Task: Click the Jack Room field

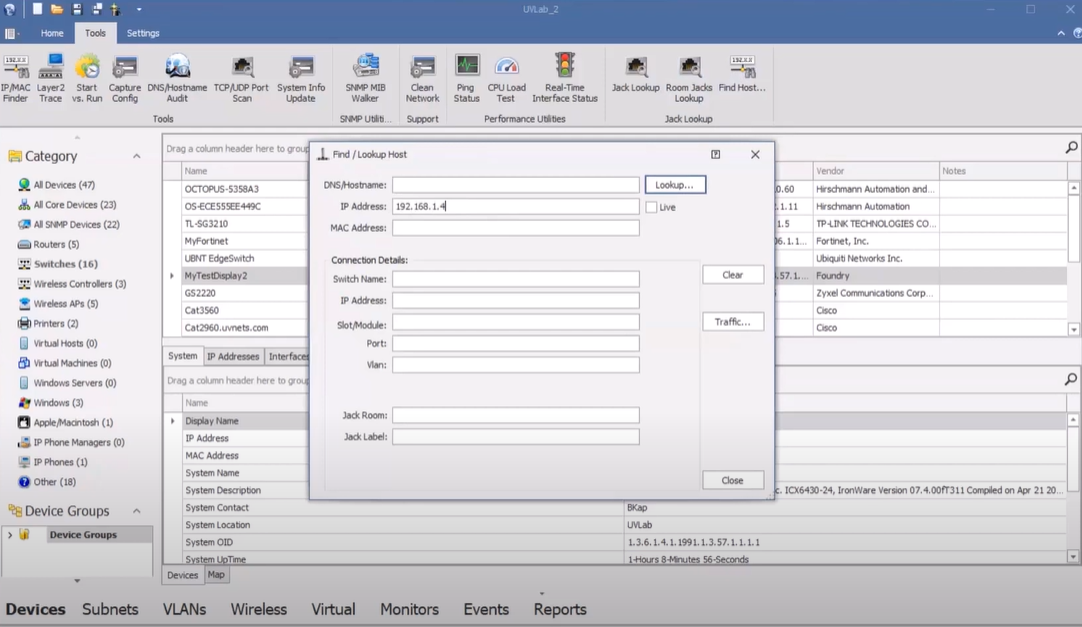Action: (515, 415)
